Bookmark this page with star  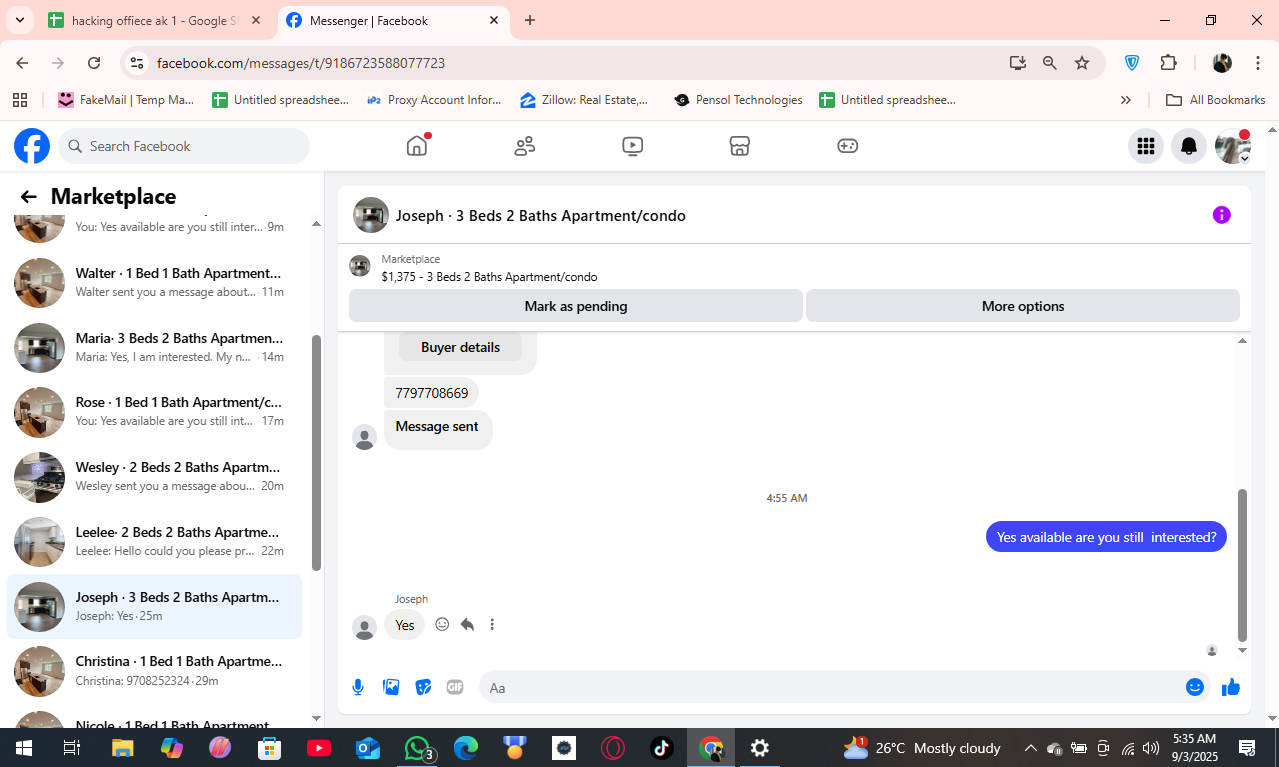point(1082,63)
